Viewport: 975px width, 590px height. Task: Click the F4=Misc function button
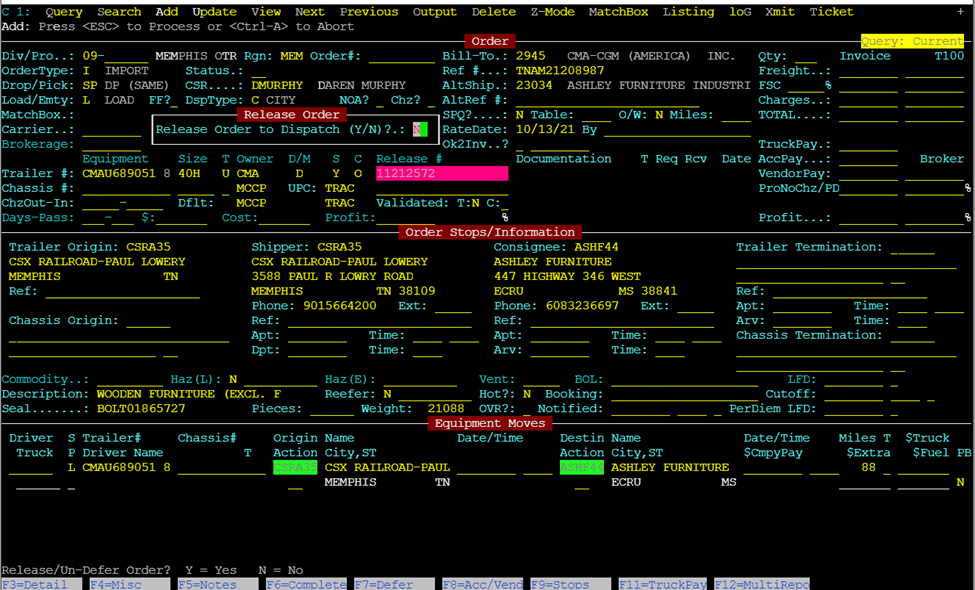coord(129,584)
